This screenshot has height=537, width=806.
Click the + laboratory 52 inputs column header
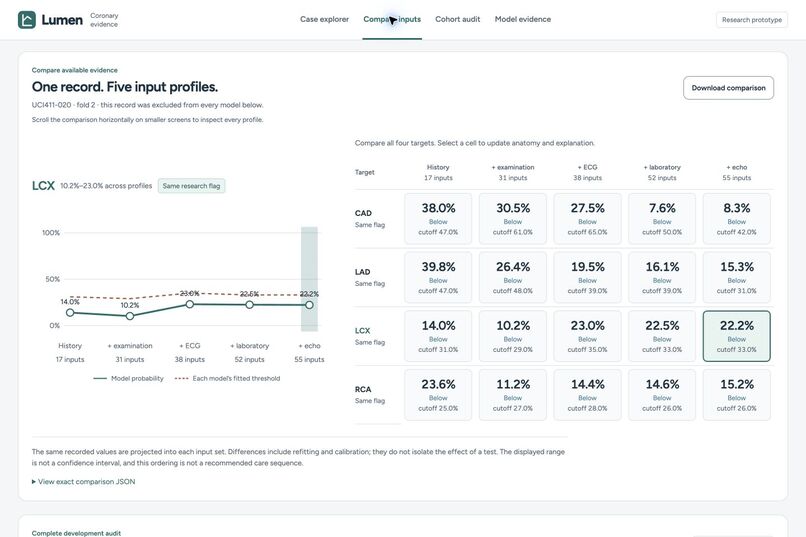(x=662, y=173)
